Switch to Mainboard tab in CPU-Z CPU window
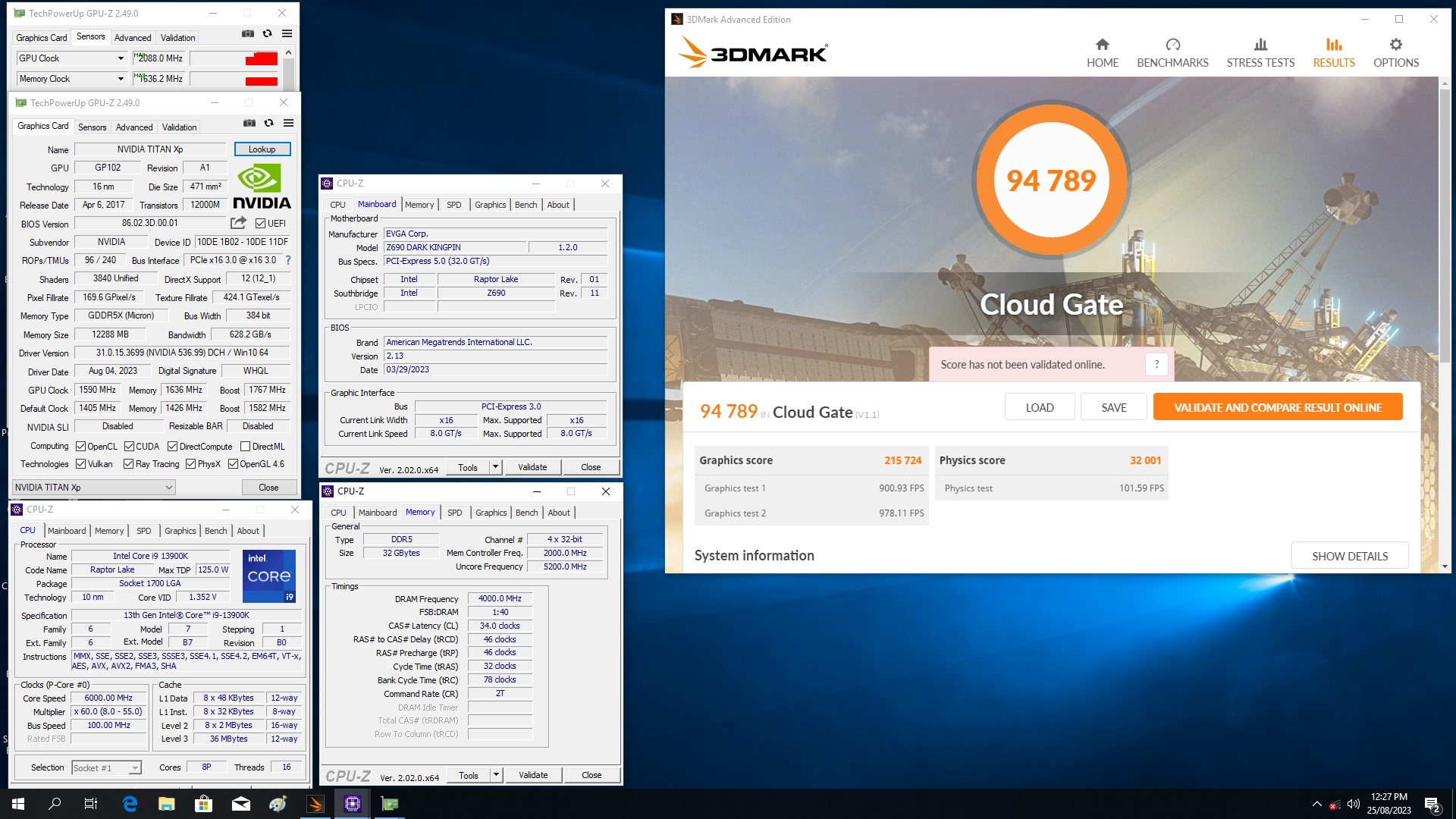Screen dimensions: 1456x819 pyautogui.click(x=67, y=531)
